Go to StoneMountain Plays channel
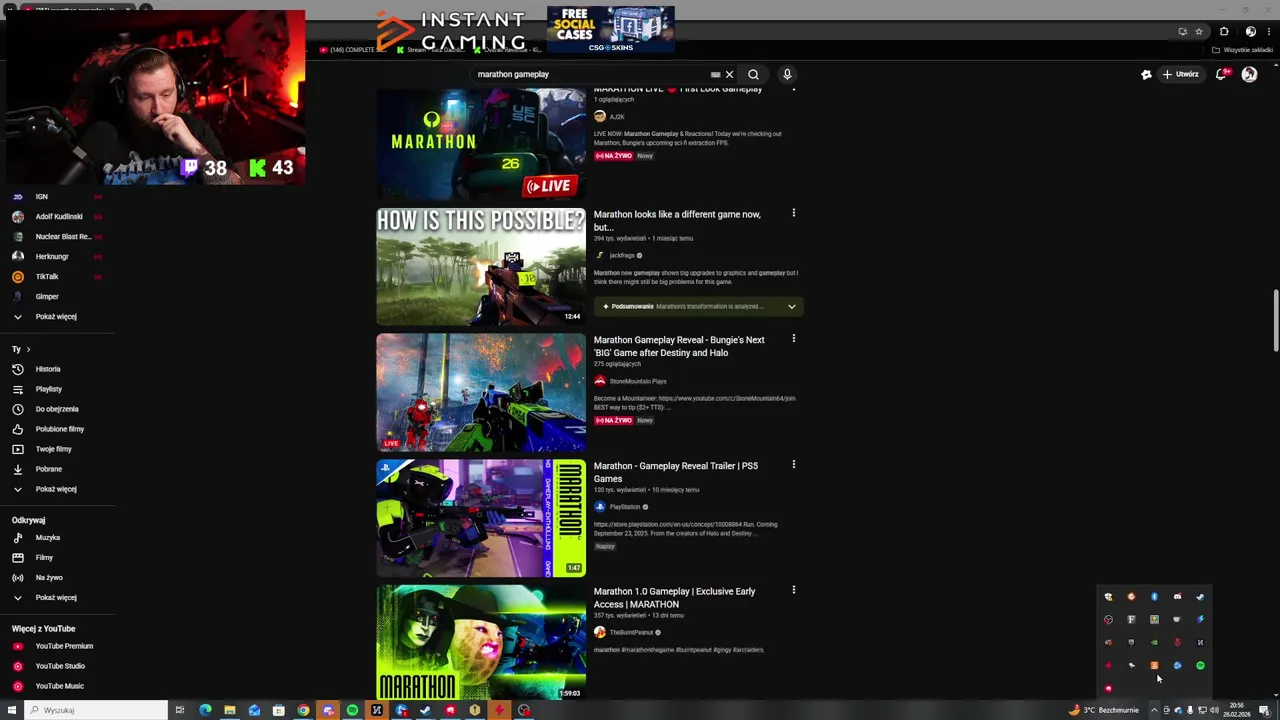 click(x=637, y=381)
